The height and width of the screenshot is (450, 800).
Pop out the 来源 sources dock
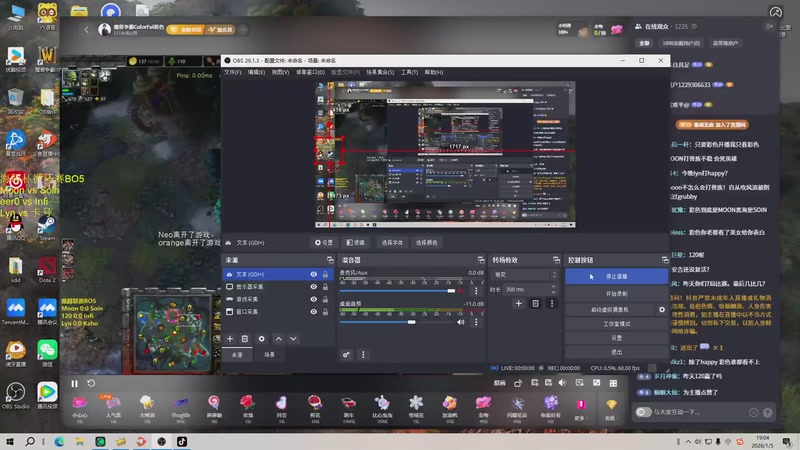pos(330,260)
